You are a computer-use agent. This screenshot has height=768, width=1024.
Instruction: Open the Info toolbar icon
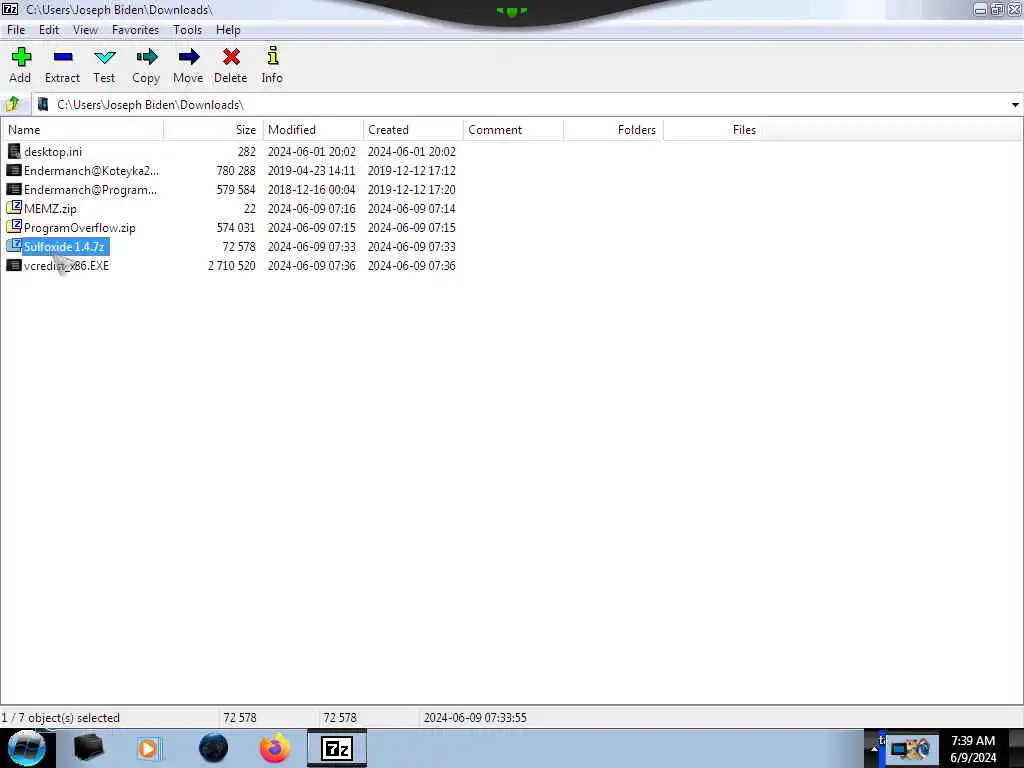click(x=272, y=56)
